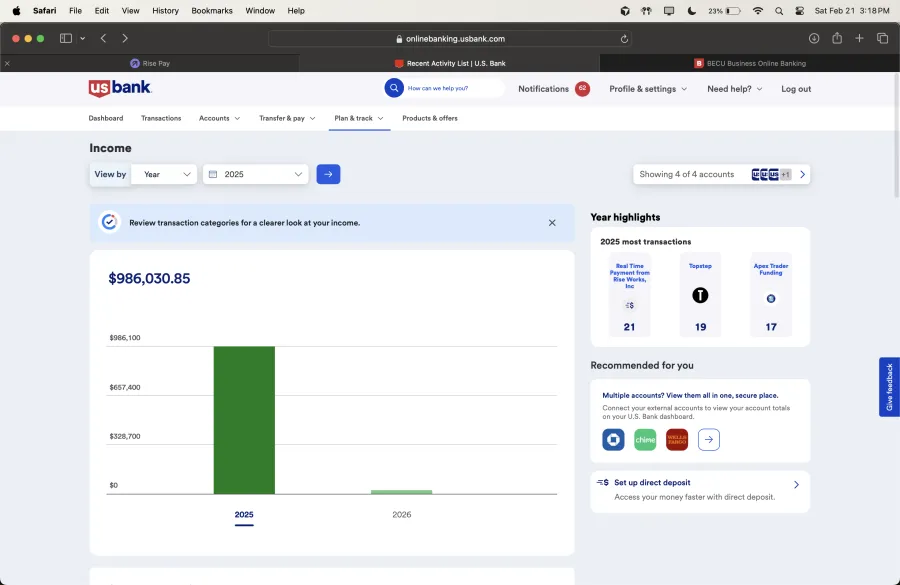Click Showing 4 of 4 accounts selector
This screenshot has width=900, height=585.
pos(721,175)
